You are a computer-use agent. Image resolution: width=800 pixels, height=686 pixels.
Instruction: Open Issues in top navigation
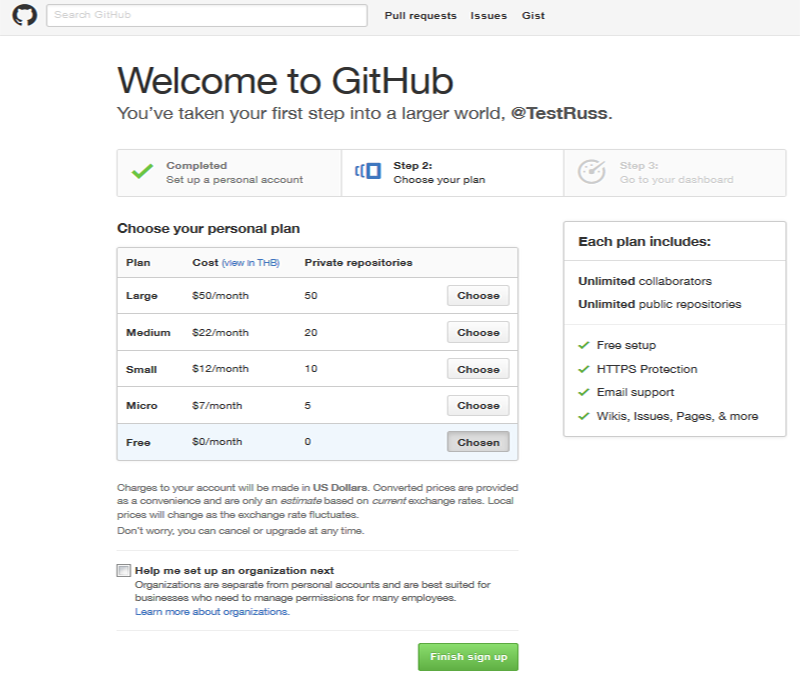point(488,16)
